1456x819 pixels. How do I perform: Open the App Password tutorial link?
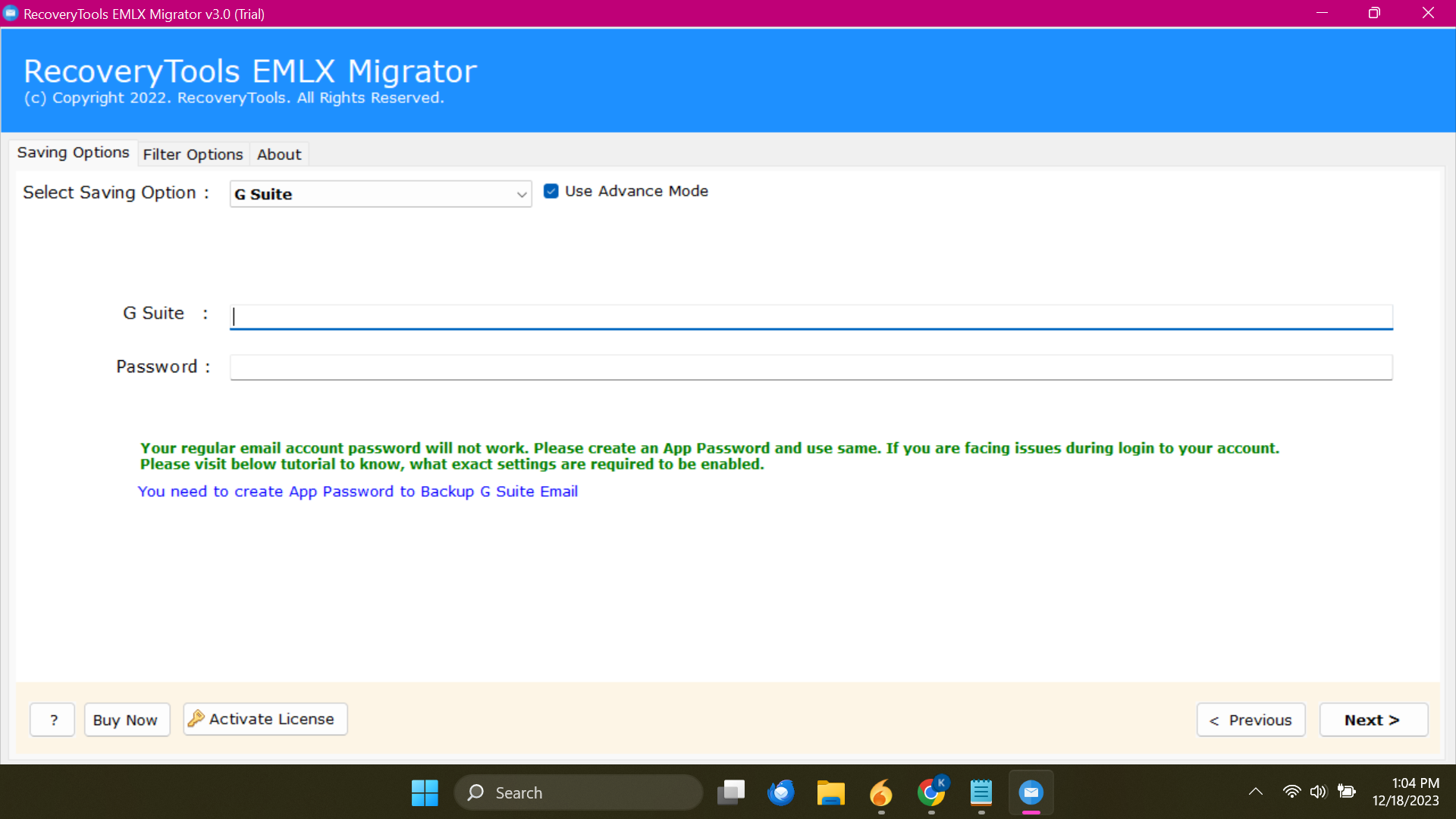click(x=358, y=491)
